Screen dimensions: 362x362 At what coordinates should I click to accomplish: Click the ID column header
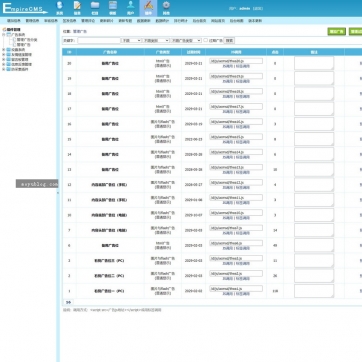[x=69, y=52]
